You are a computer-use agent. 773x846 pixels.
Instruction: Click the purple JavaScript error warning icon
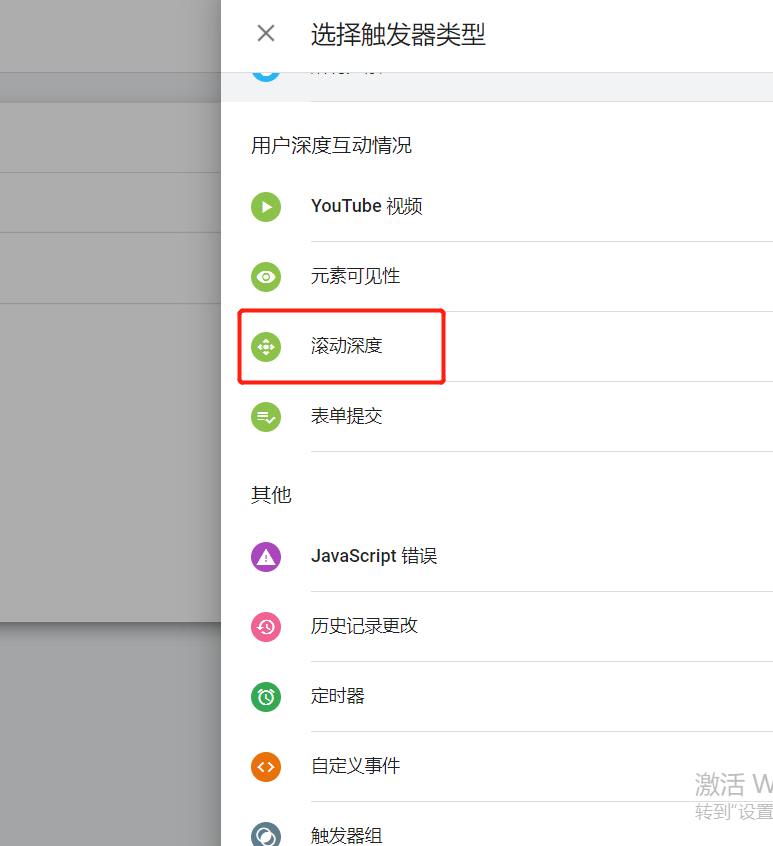(266, 557)
